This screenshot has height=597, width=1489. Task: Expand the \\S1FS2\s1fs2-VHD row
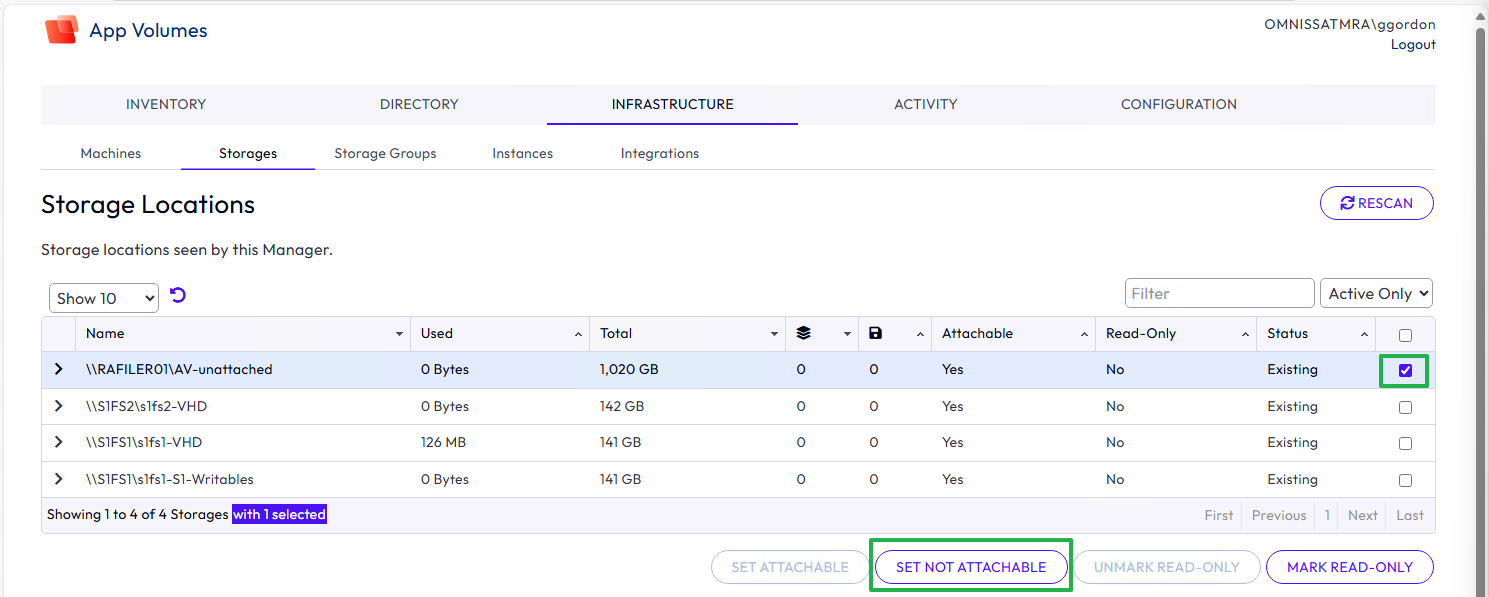click(59, 406)
